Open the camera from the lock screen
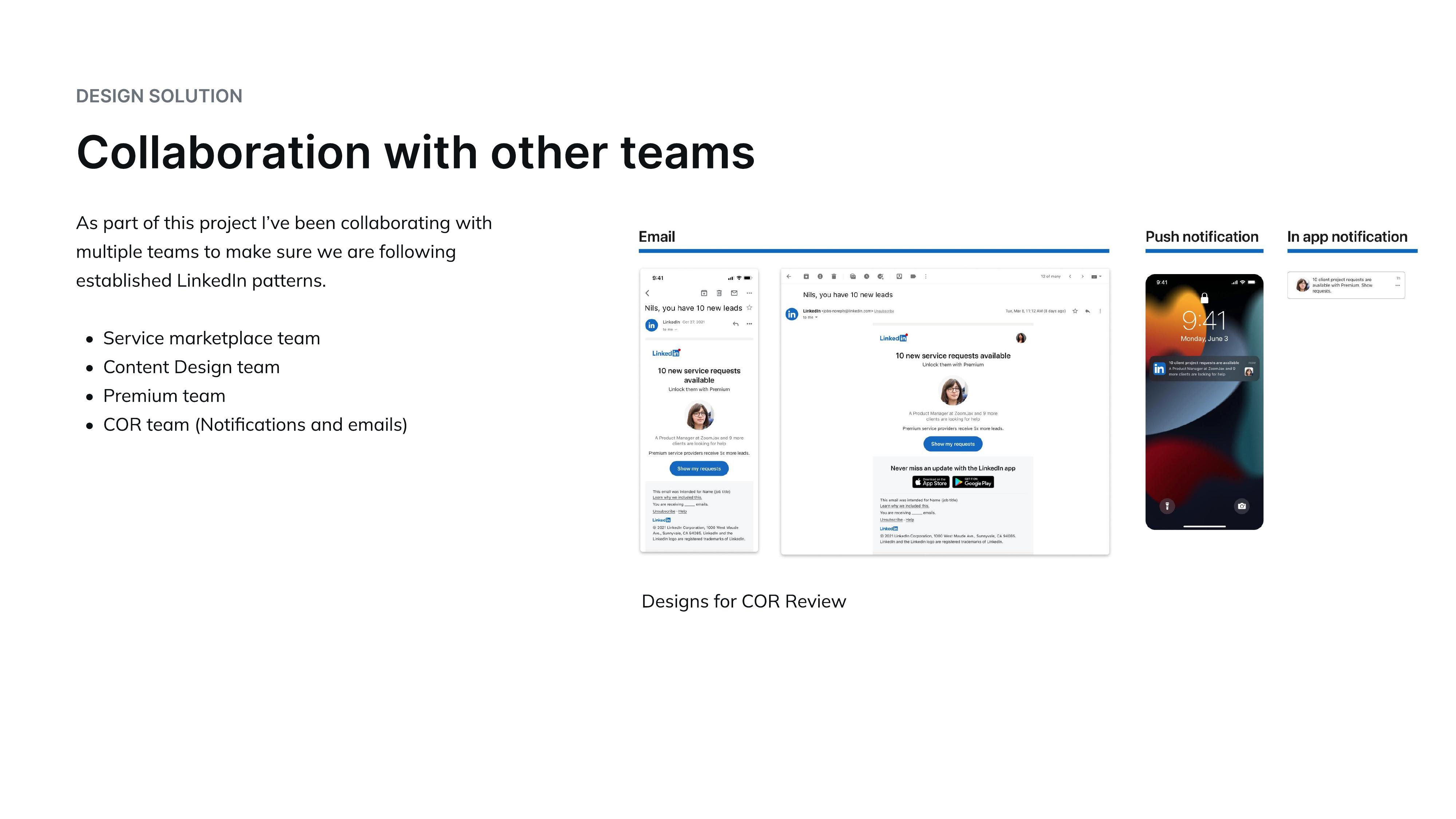This screenshot has height=819, width=1456. [1242, 506]
